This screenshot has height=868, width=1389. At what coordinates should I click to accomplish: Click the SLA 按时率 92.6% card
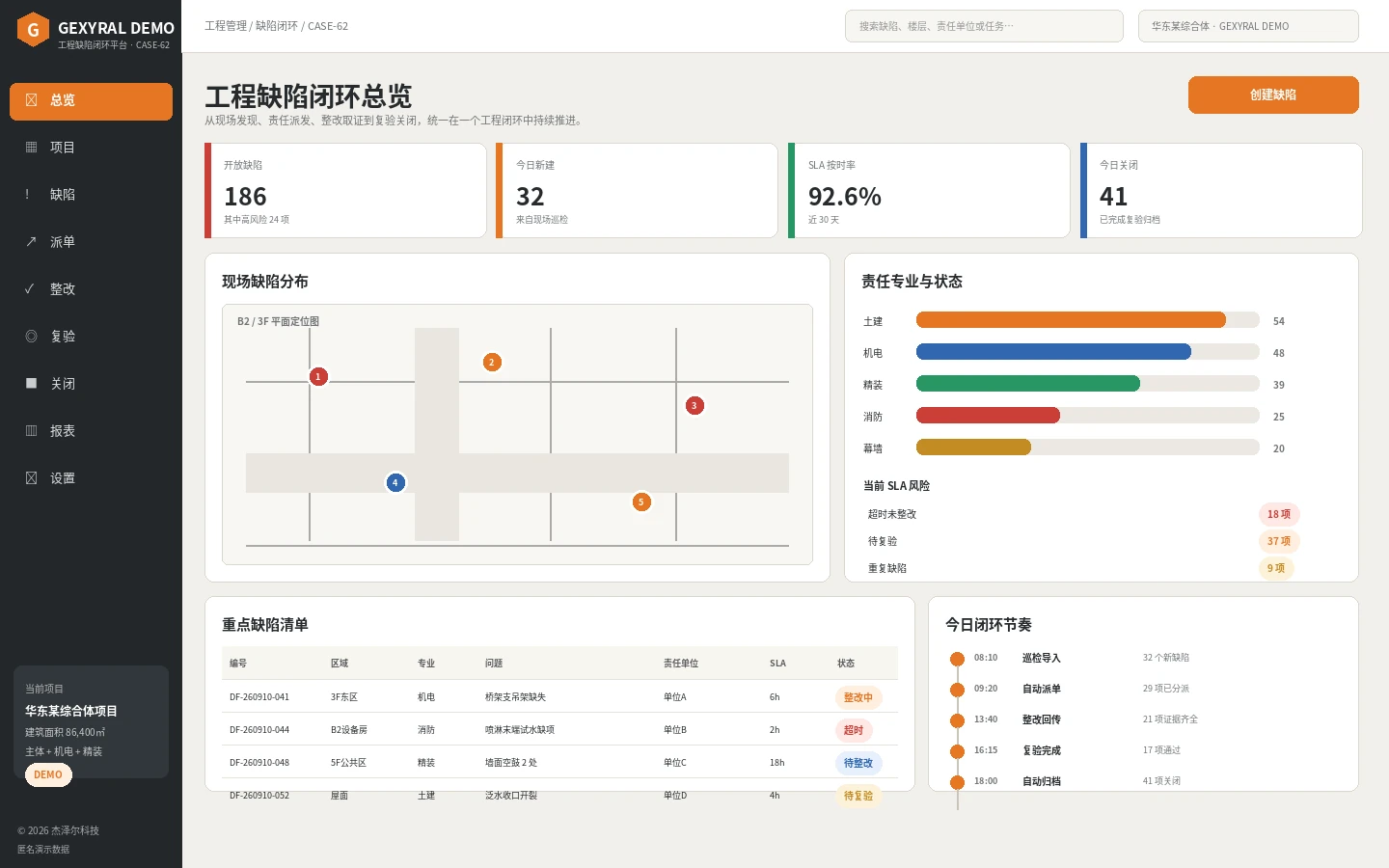coord(929,190)
